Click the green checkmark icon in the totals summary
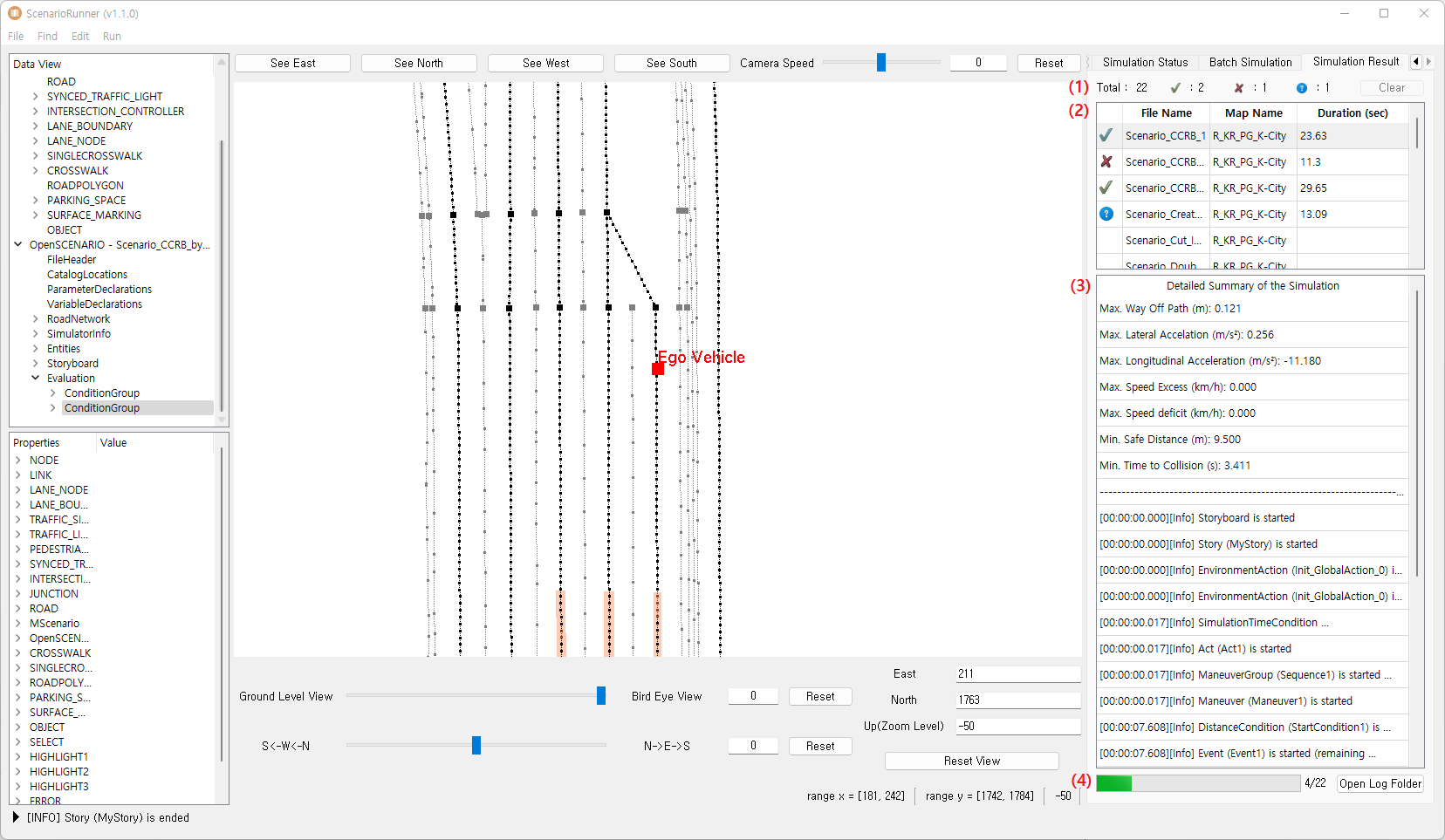This screenshot has width=1445, height=840. [1175, 88]
